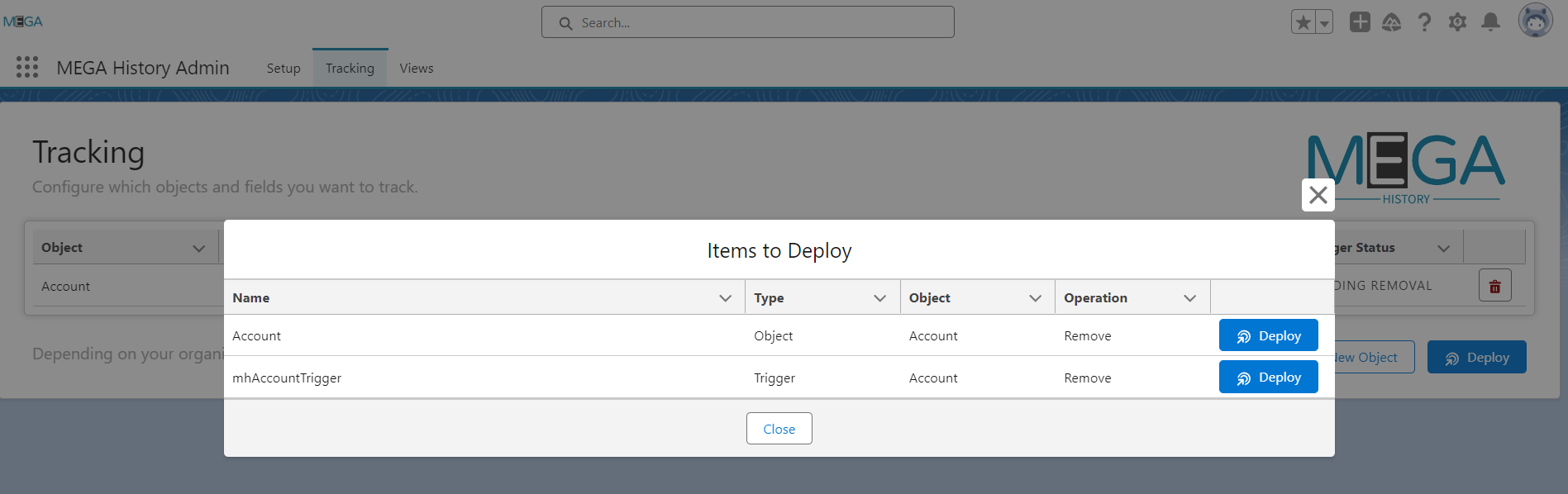Open the Trailhead guidance icon
1568x494 pixels.
[1392, 22]
